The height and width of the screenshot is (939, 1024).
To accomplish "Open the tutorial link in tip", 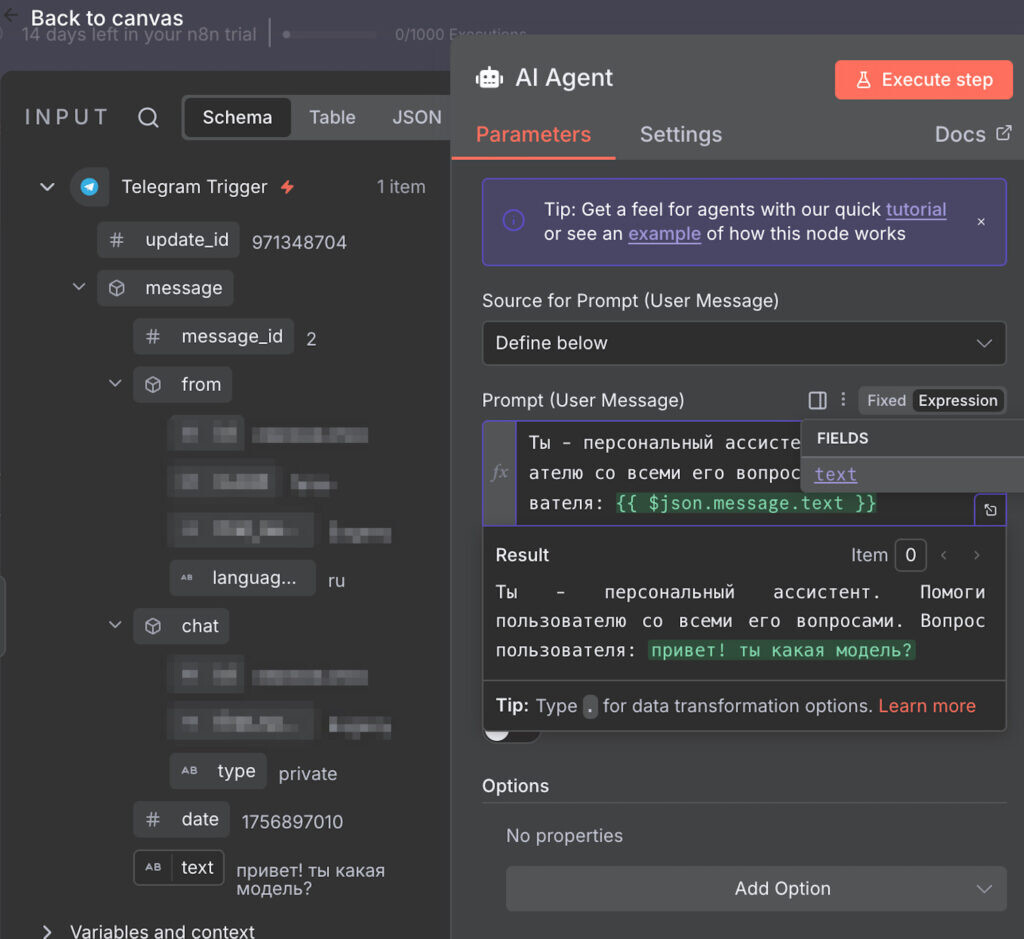I will pyautogui.click(x=915, y=210).
